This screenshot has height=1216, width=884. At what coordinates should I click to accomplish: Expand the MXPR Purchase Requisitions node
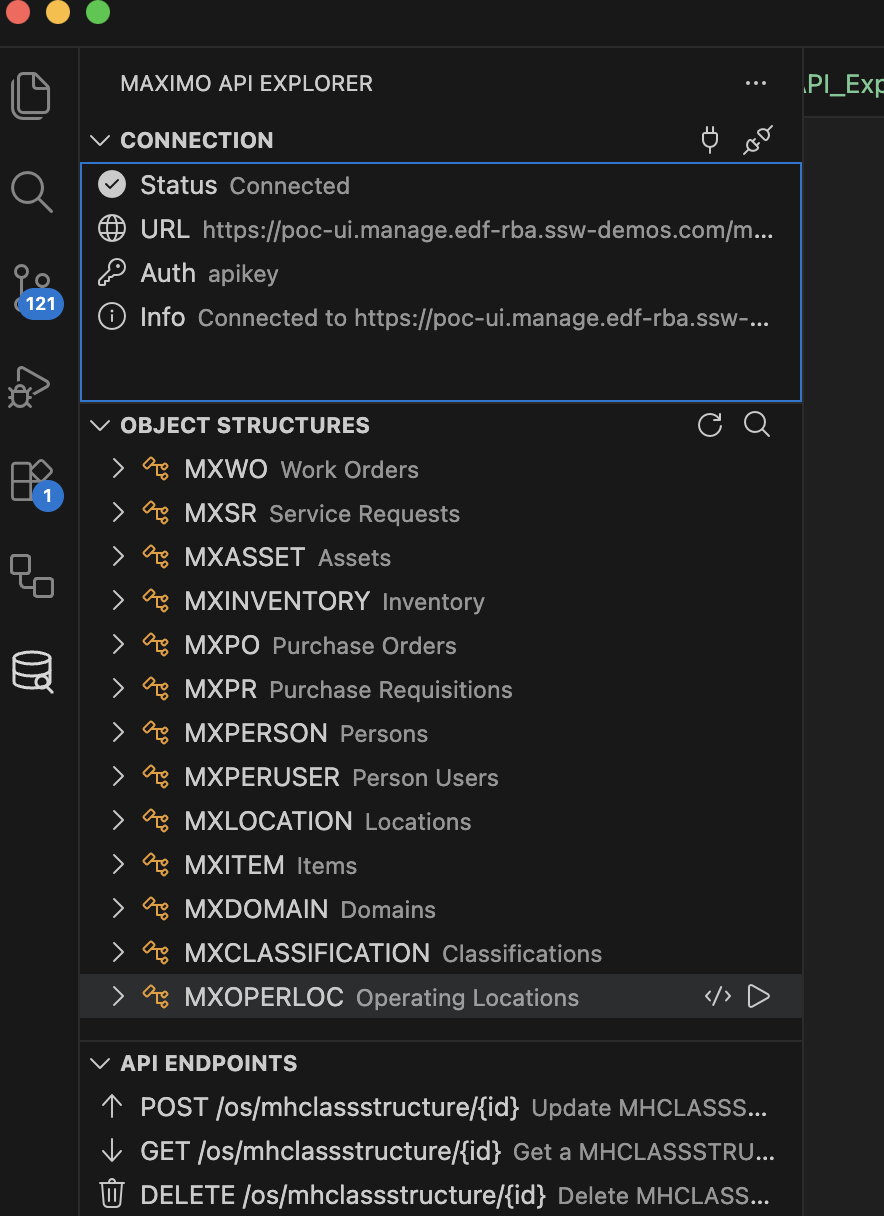point(118,689)
